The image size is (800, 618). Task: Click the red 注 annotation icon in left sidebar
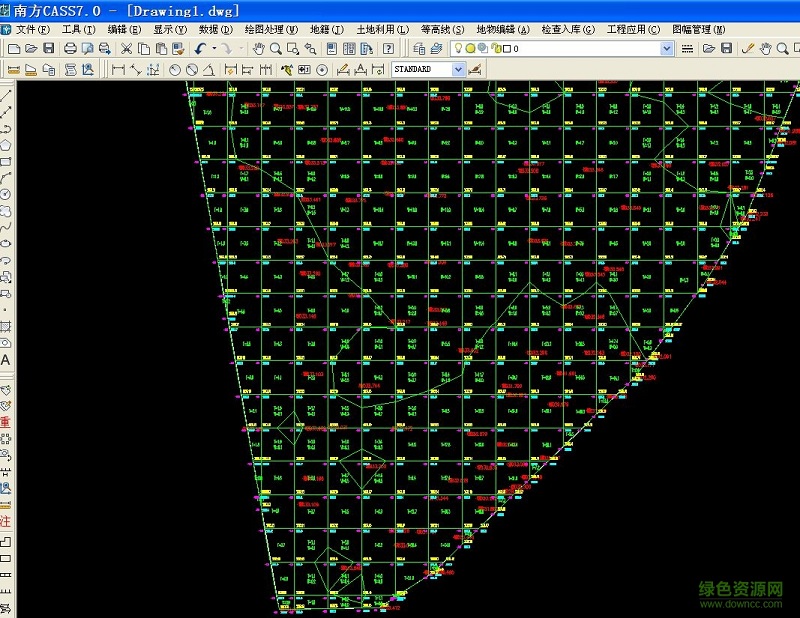[x=6, y=521]
